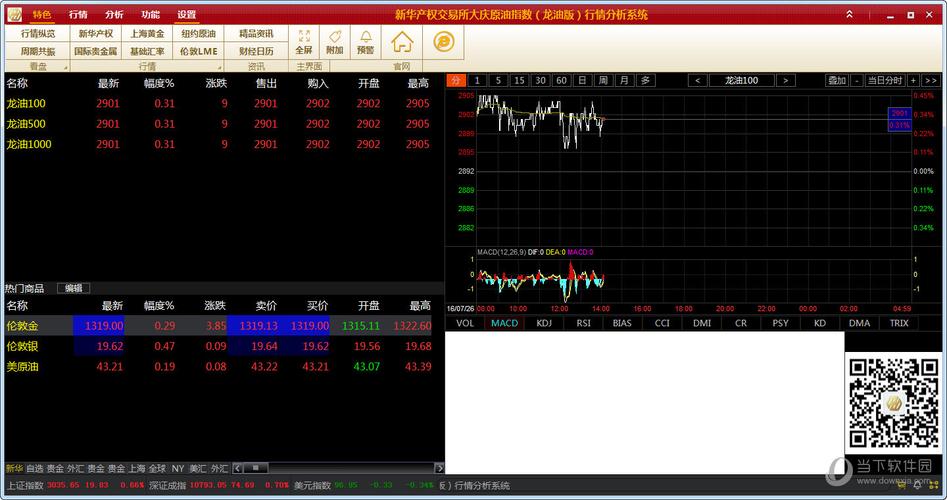Sort by the 幅度% column header in top table
This screenshot has height=500, width=947.
click(x=159, y=83)
